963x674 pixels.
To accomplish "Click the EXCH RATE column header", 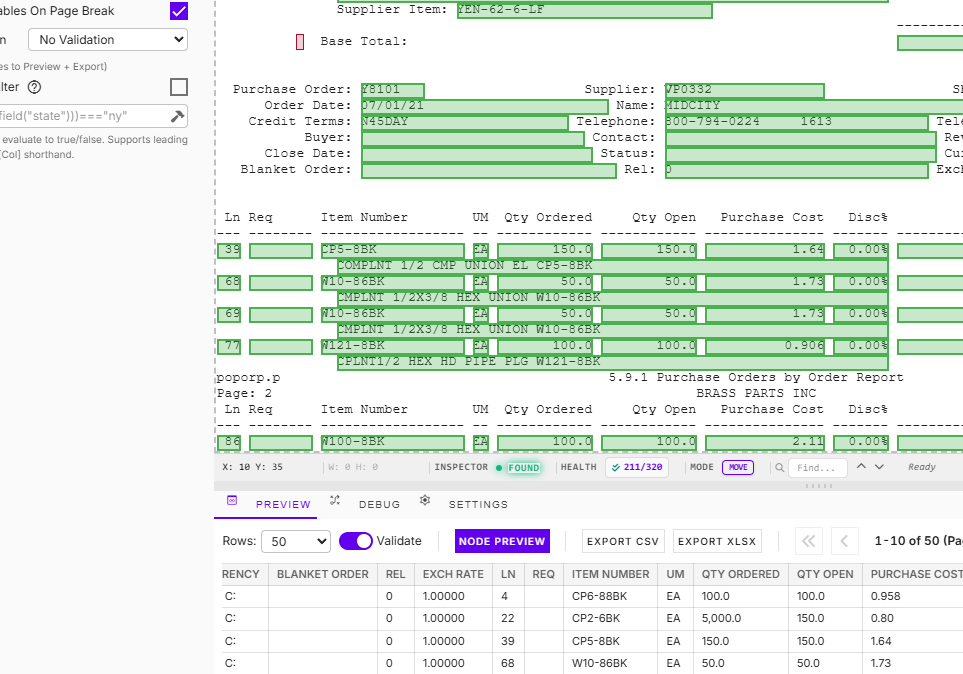I will 453,574.
